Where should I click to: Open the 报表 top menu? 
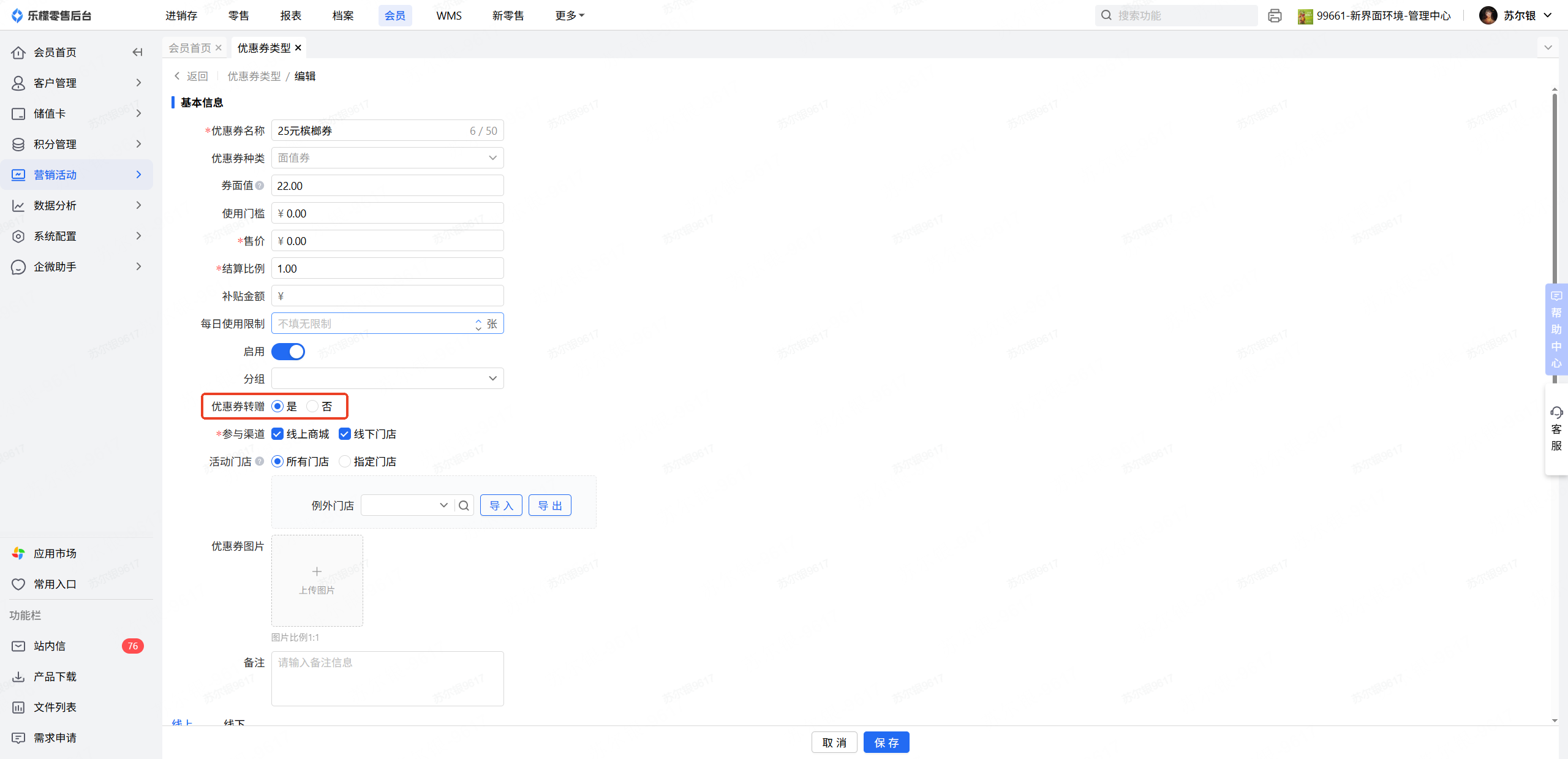click(290, 15)
